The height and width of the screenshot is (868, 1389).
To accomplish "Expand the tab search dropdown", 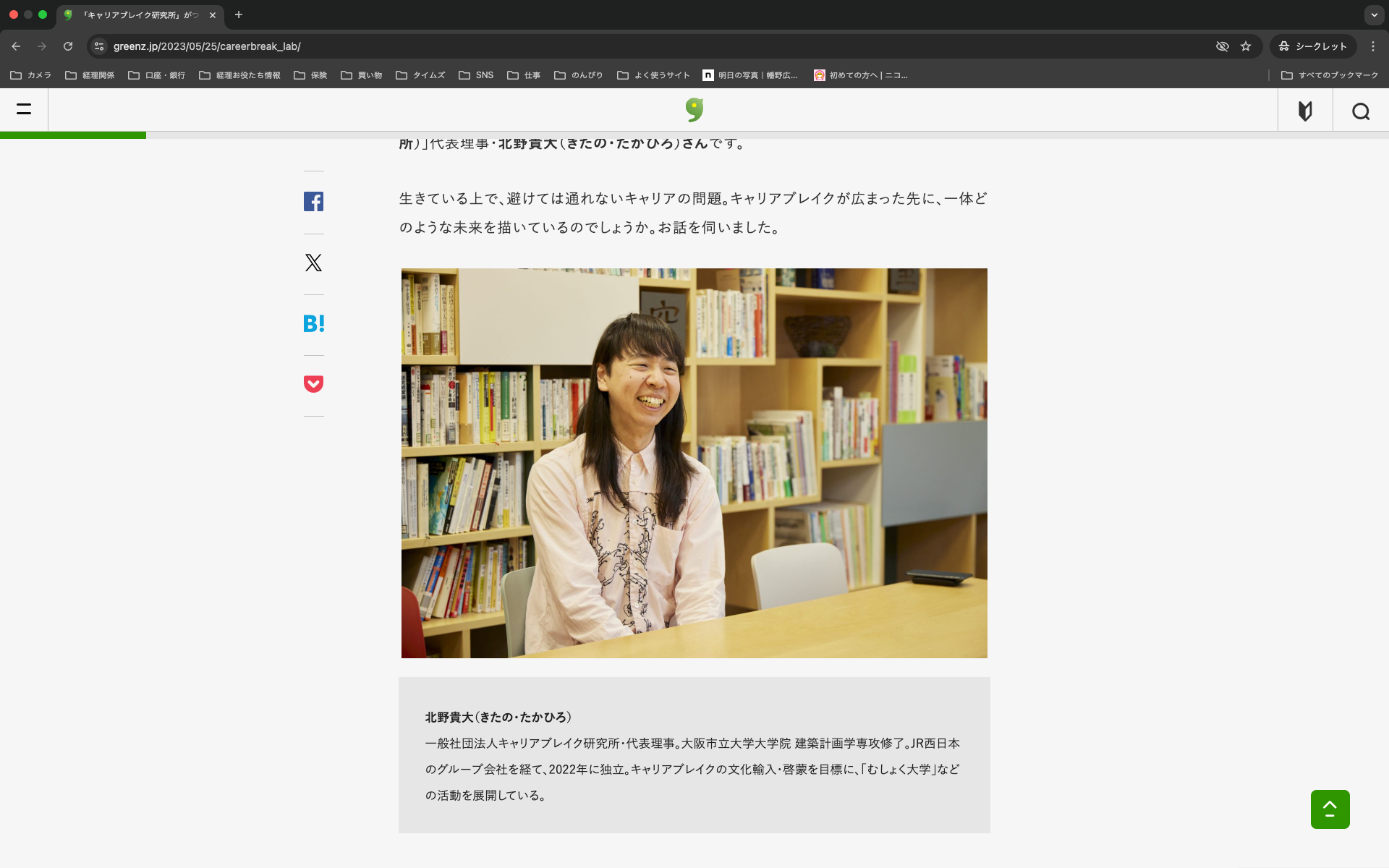I will point(1374,14).
